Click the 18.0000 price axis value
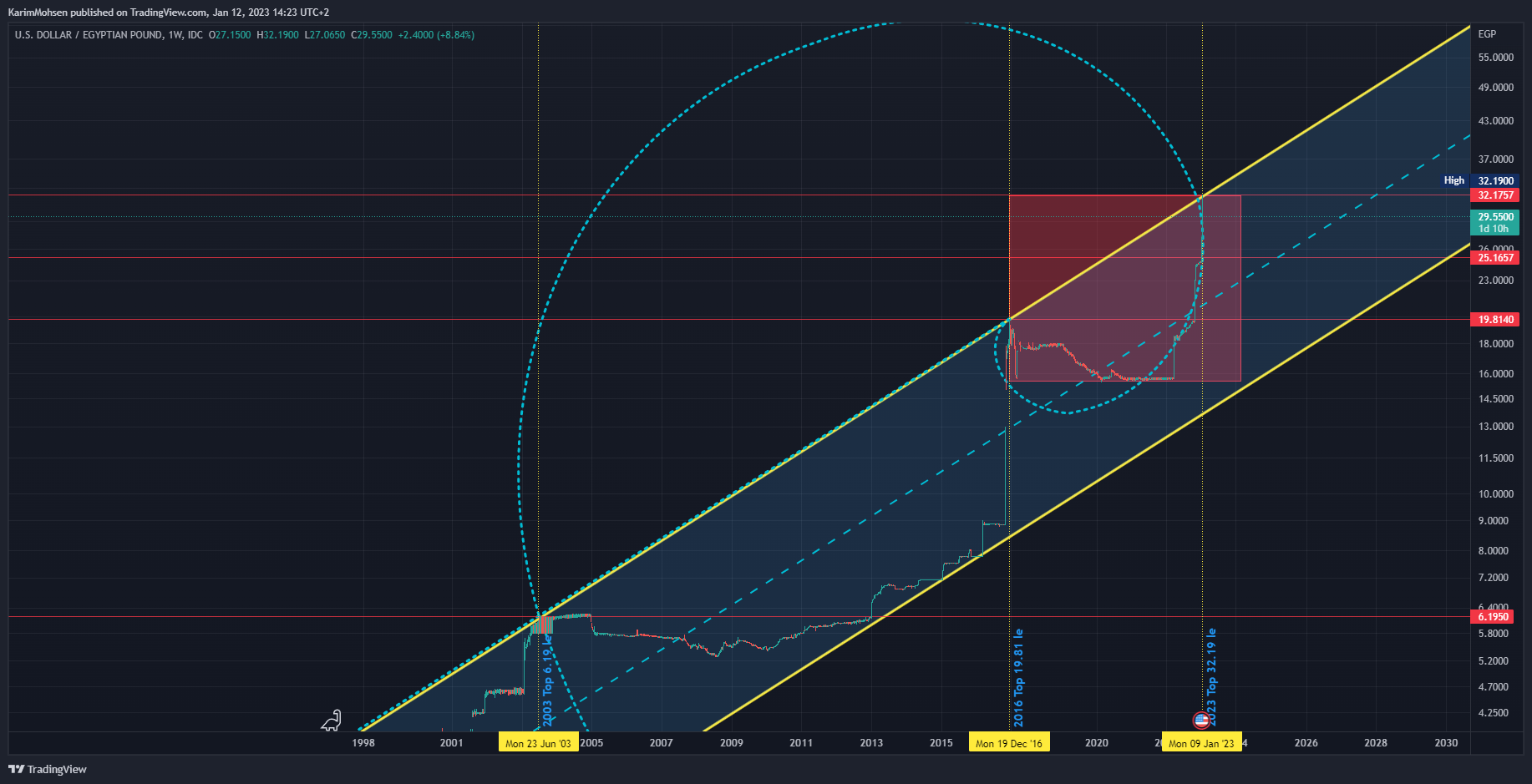Viewport: 1532px width, 784px height. (1496, 344)
